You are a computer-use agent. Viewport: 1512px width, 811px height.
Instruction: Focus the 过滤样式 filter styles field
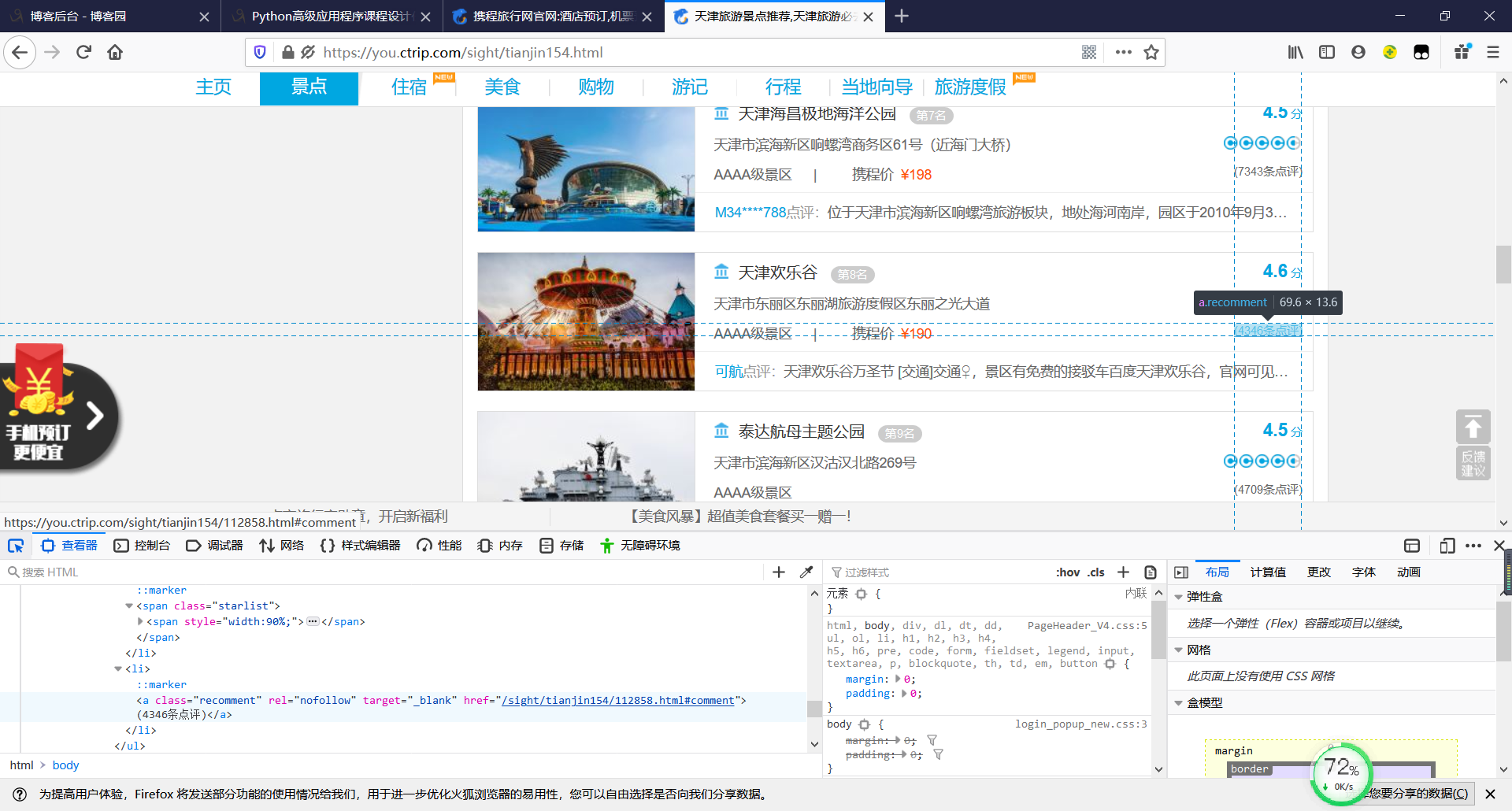937,572
